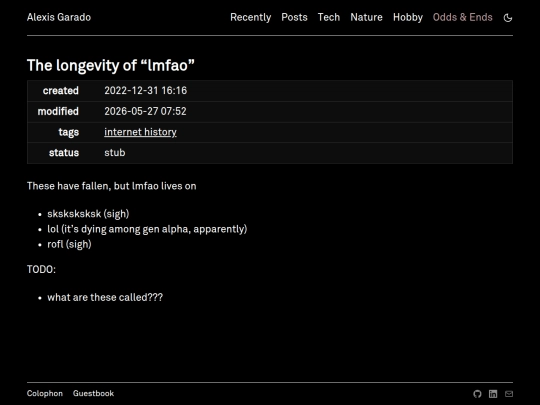This screenshot has width=540, height=405.
Task: Click the 'what are these called???' item
Action: [105, 297]
